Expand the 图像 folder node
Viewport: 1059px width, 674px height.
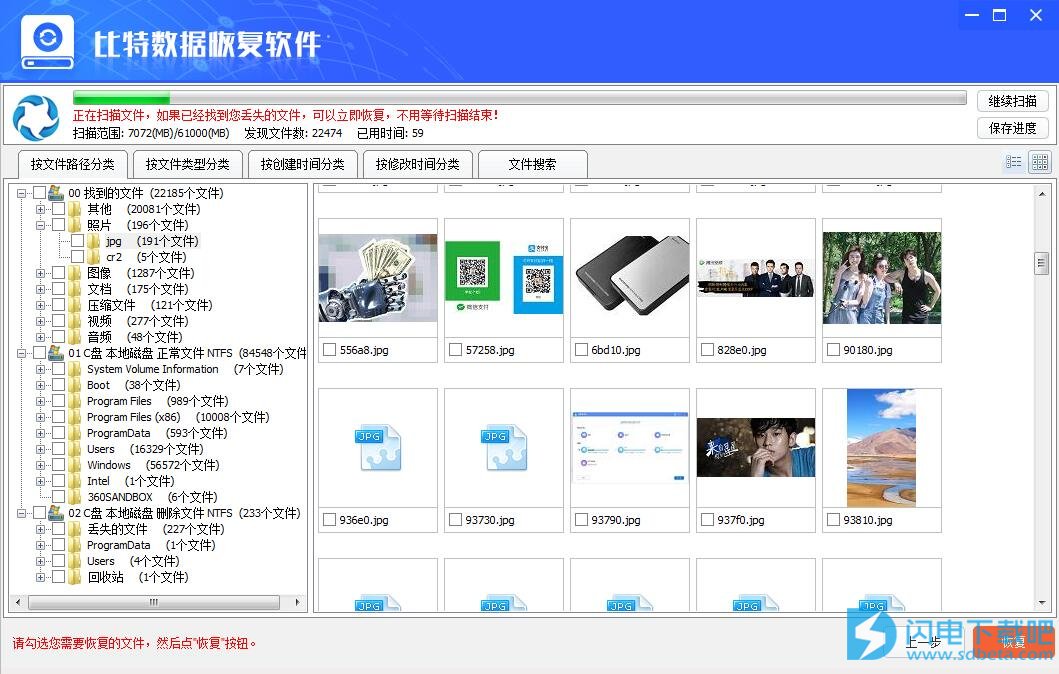pos(41,273)
